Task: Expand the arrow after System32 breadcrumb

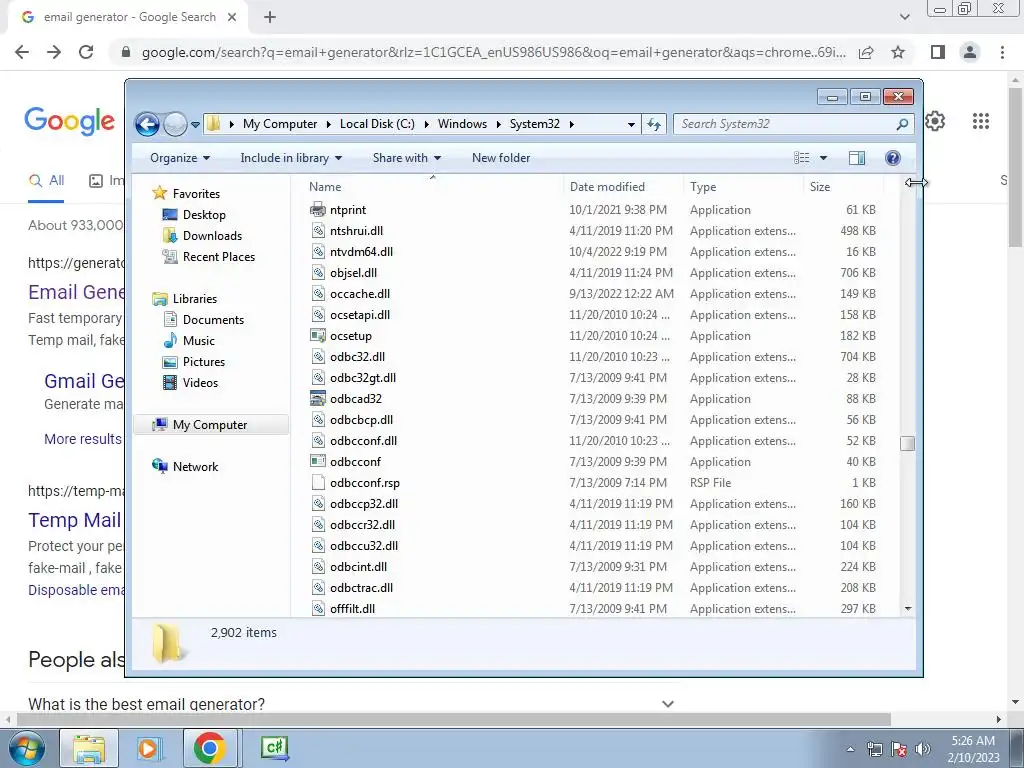Action: tap(571, 124)
